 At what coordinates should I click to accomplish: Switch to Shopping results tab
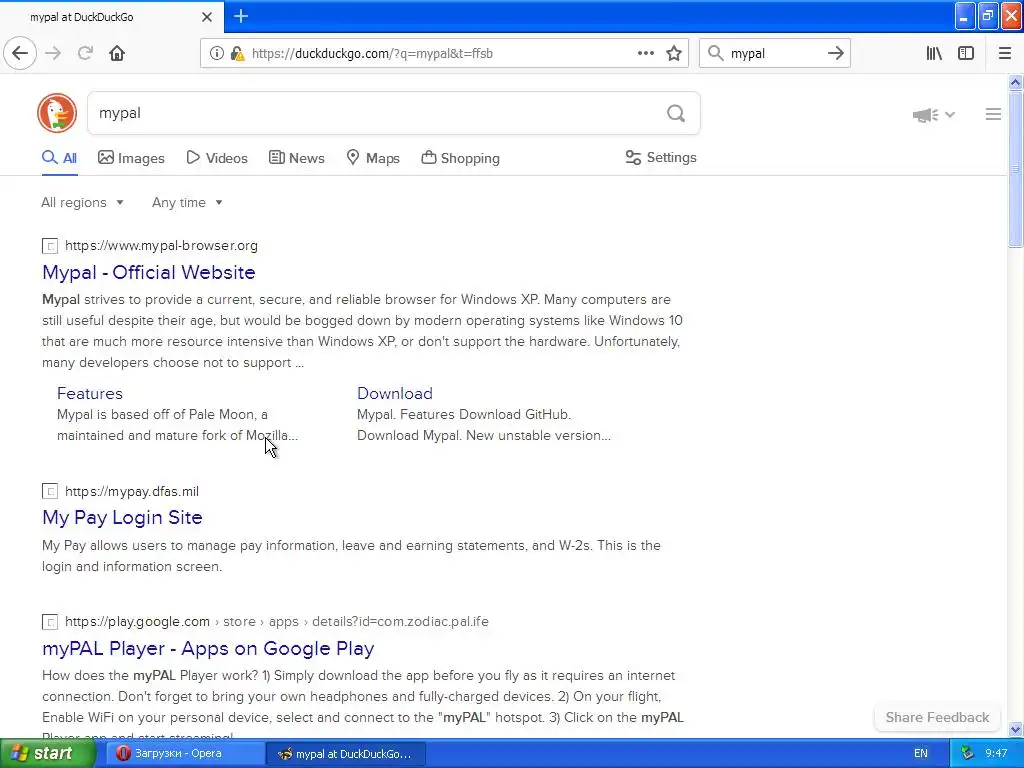click(x=460, y=158)
